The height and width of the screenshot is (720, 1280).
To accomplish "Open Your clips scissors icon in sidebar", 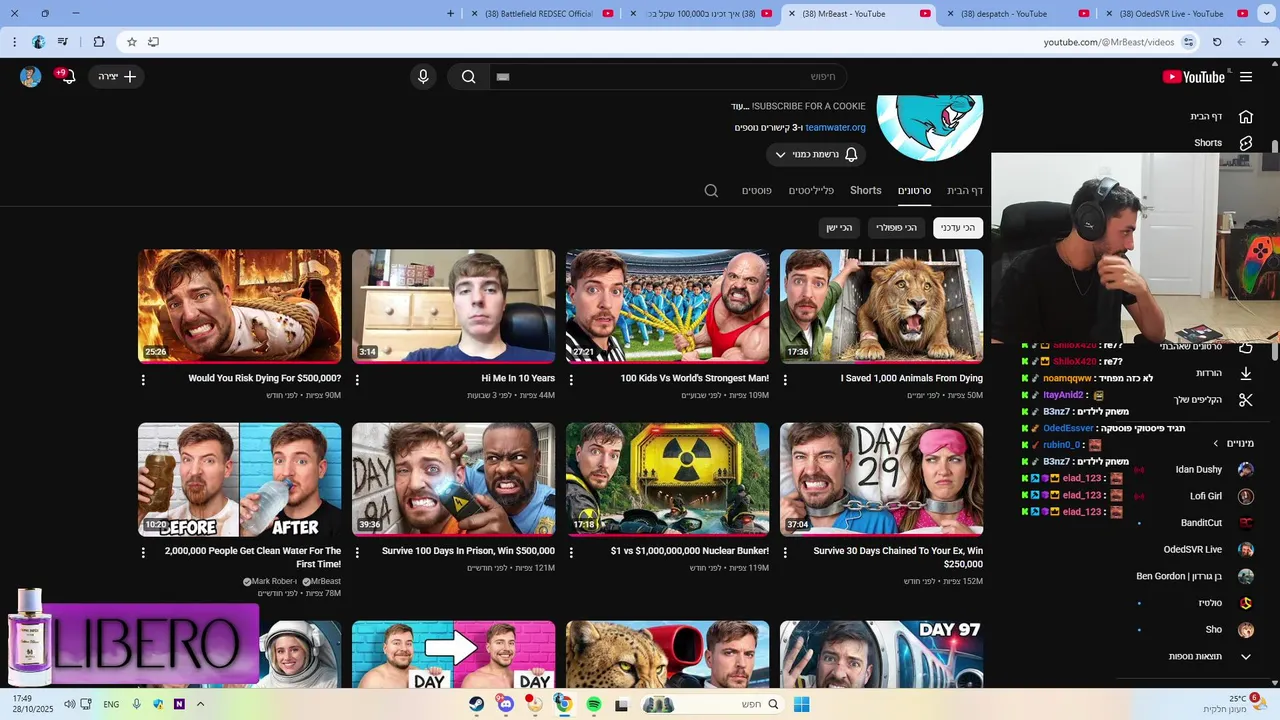I will (x=1246, y=400).
